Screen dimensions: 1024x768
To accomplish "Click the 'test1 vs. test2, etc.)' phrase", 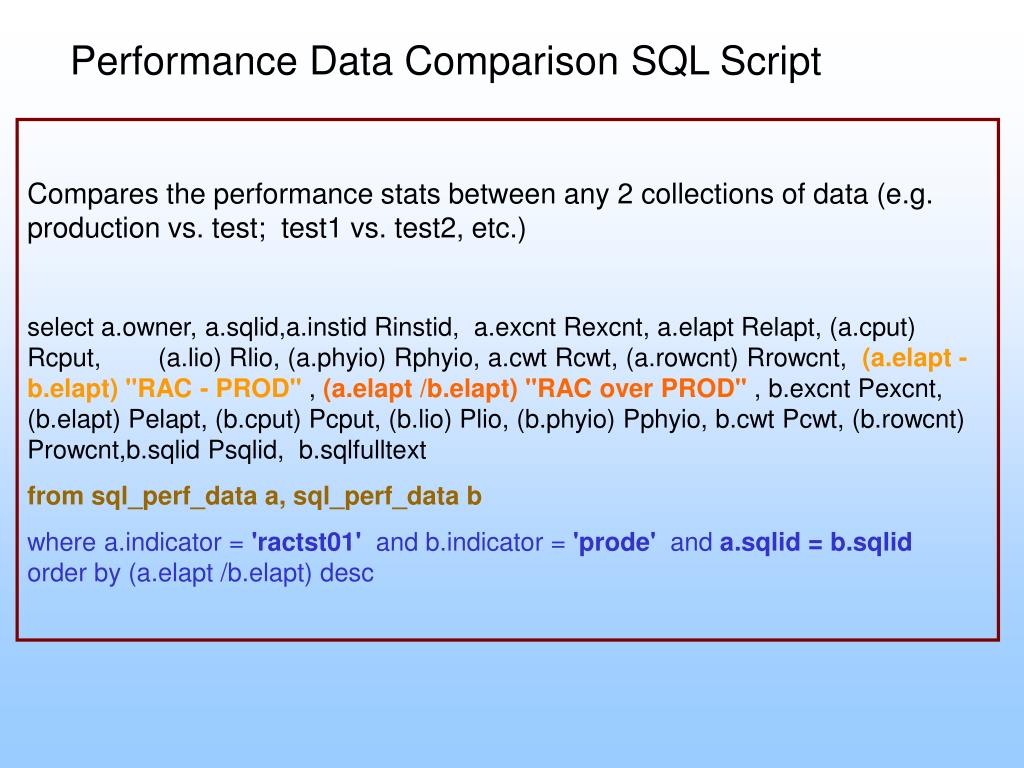I will pyautogui.click(x=404, y=229).
